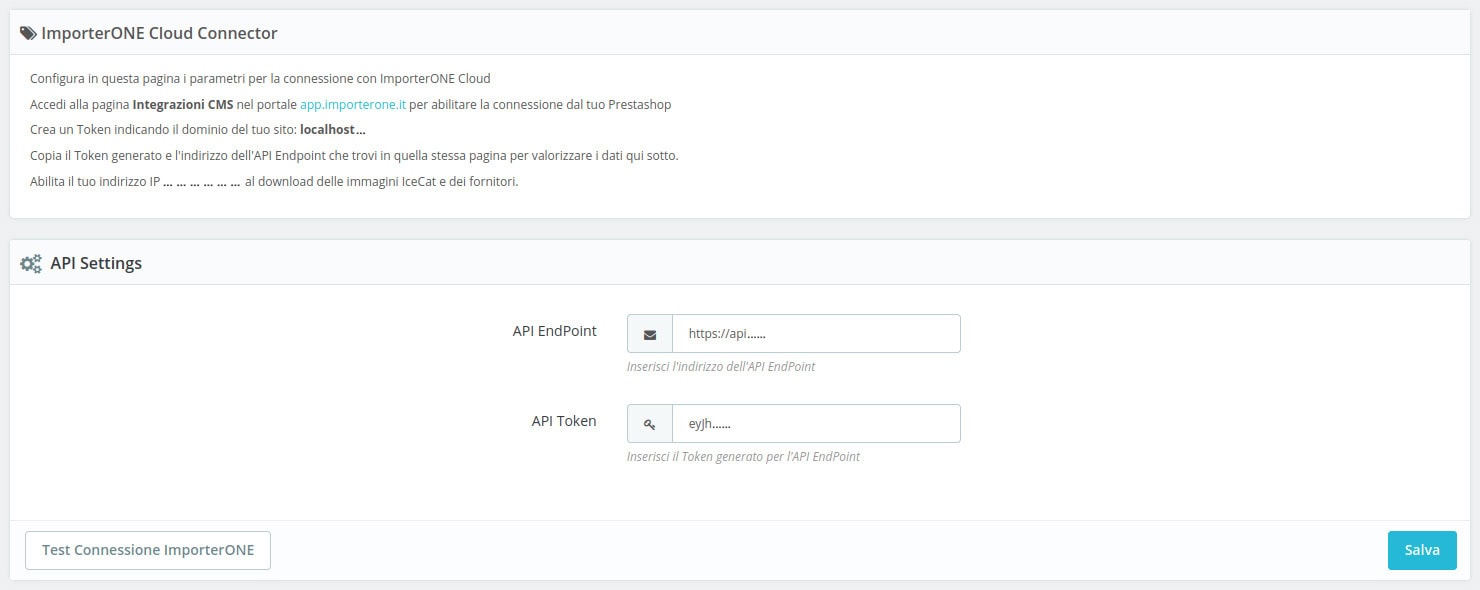Screen dimensions: 1480x590
Task: Click inside the API Token input box
Action: [x=816, y=423]
